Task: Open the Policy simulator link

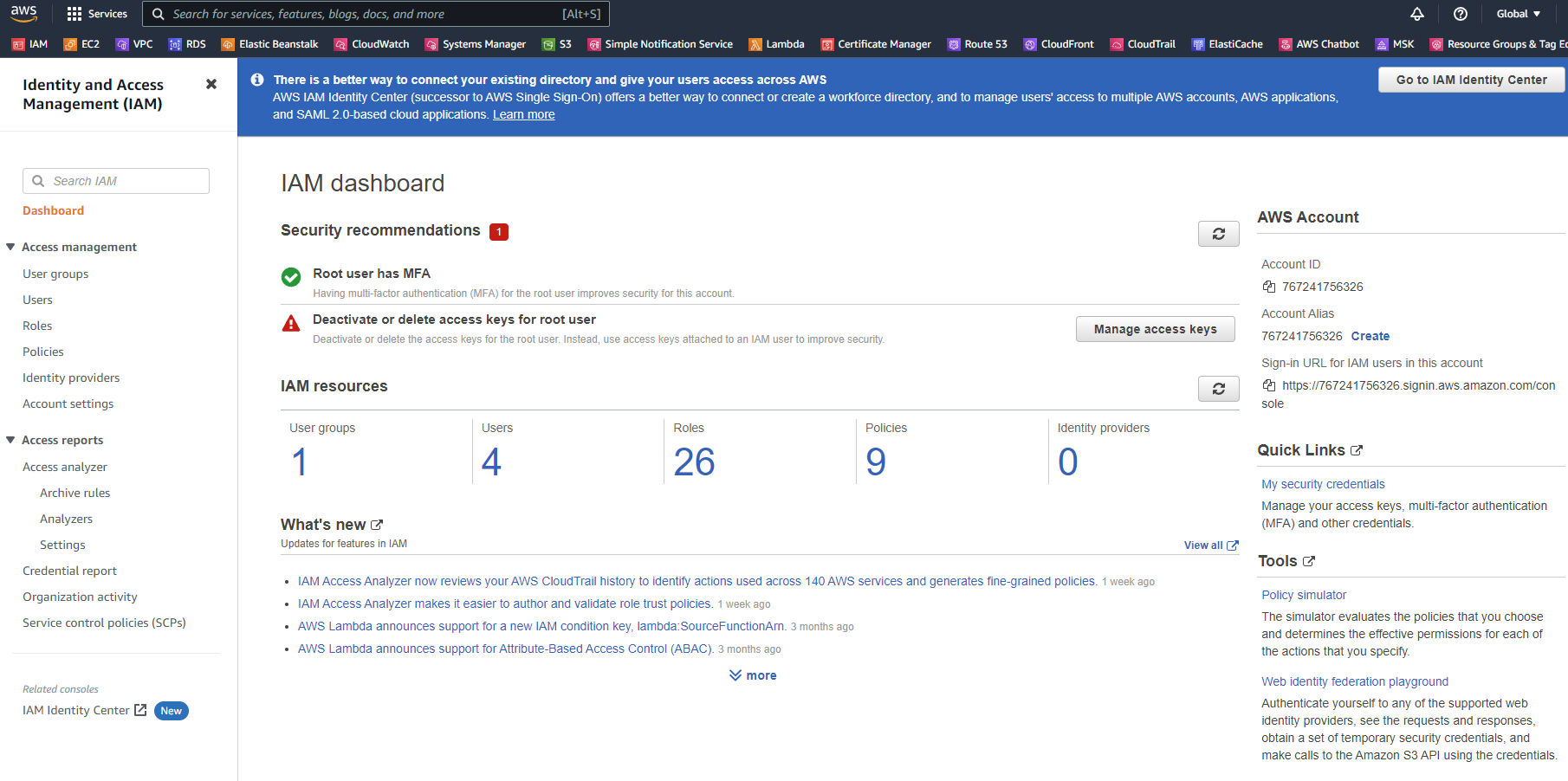Action: pos(1304,595)
